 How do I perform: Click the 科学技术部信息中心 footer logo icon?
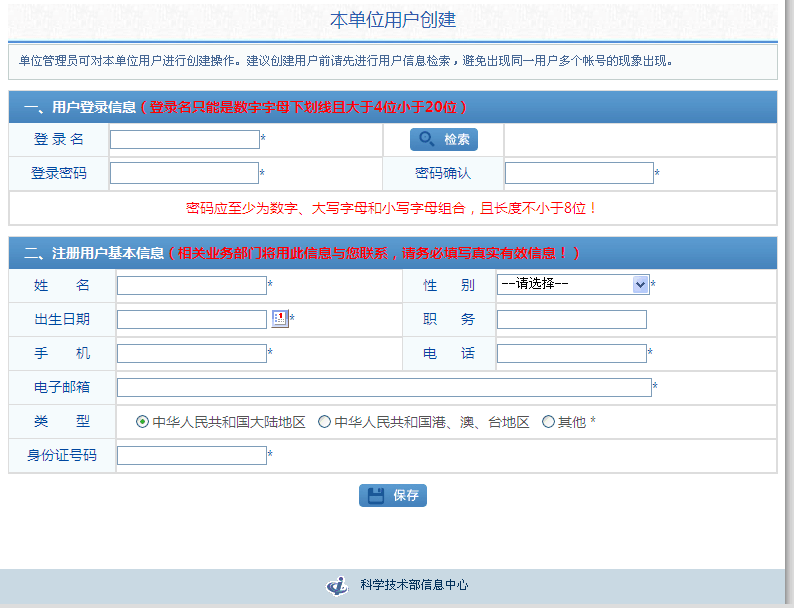tap(338, 585)
